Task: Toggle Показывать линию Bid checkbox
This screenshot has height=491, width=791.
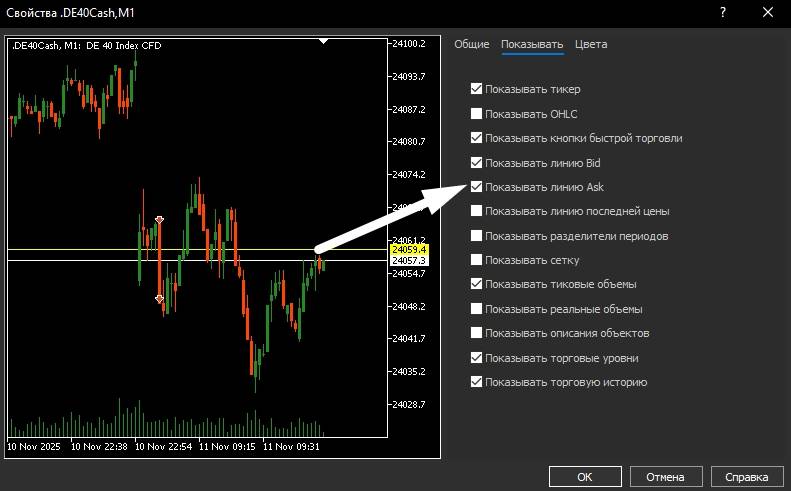Action: (x=477, y=162)
